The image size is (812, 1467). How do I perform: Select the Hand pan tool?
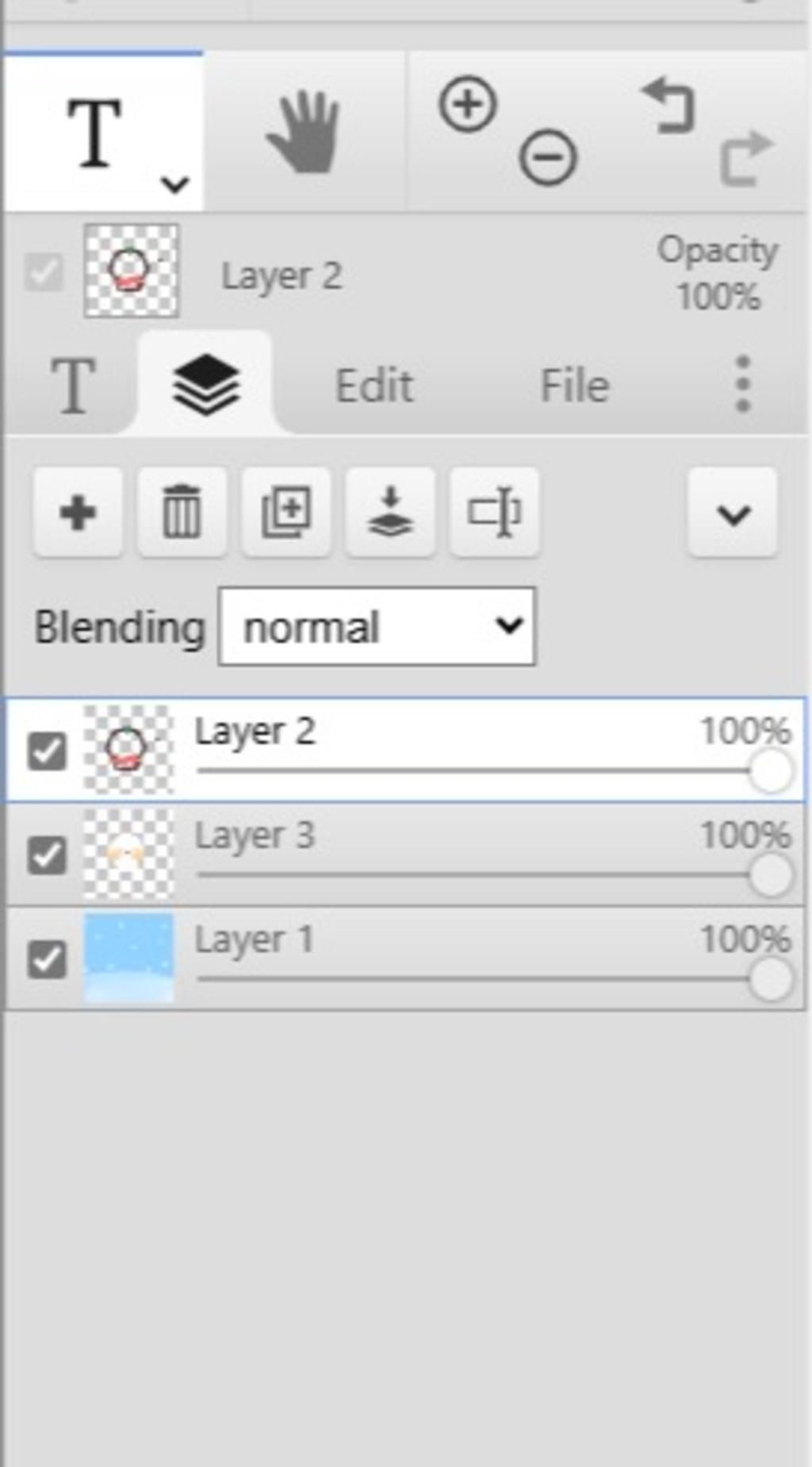point(303,132)
